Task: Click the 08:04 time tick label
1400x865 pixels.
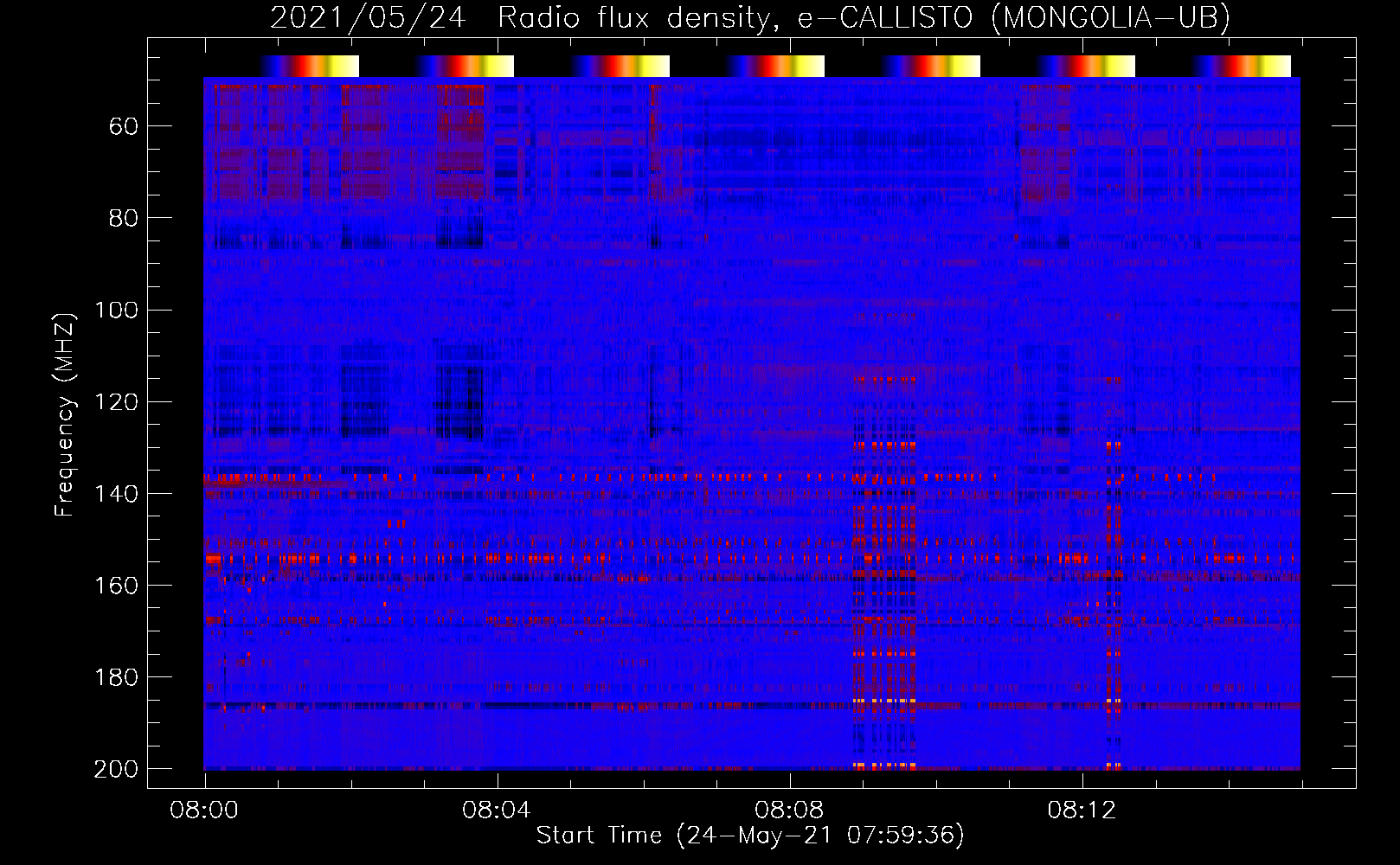Action: coord(497,811)
